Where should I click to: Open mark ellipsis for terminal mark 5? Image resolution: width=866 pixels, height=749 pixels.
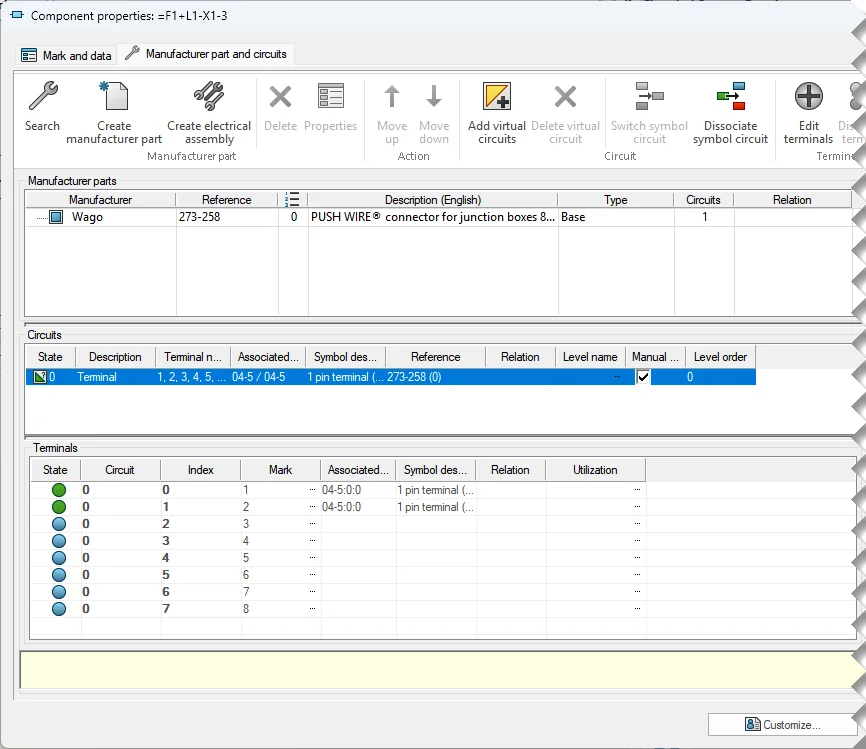click(x=313, y=558)
